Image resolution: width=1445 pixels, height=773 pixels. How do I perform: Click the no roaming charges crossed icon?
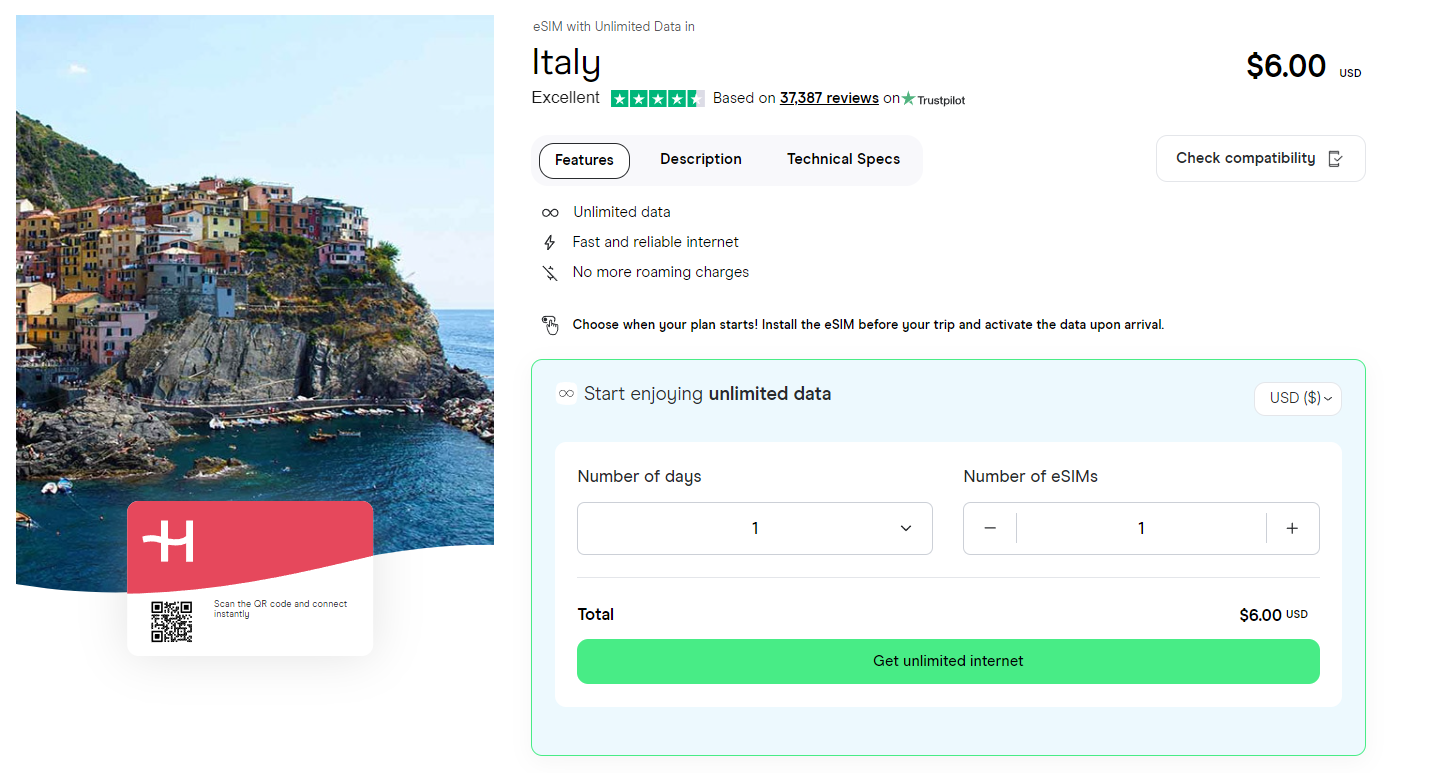550,271
